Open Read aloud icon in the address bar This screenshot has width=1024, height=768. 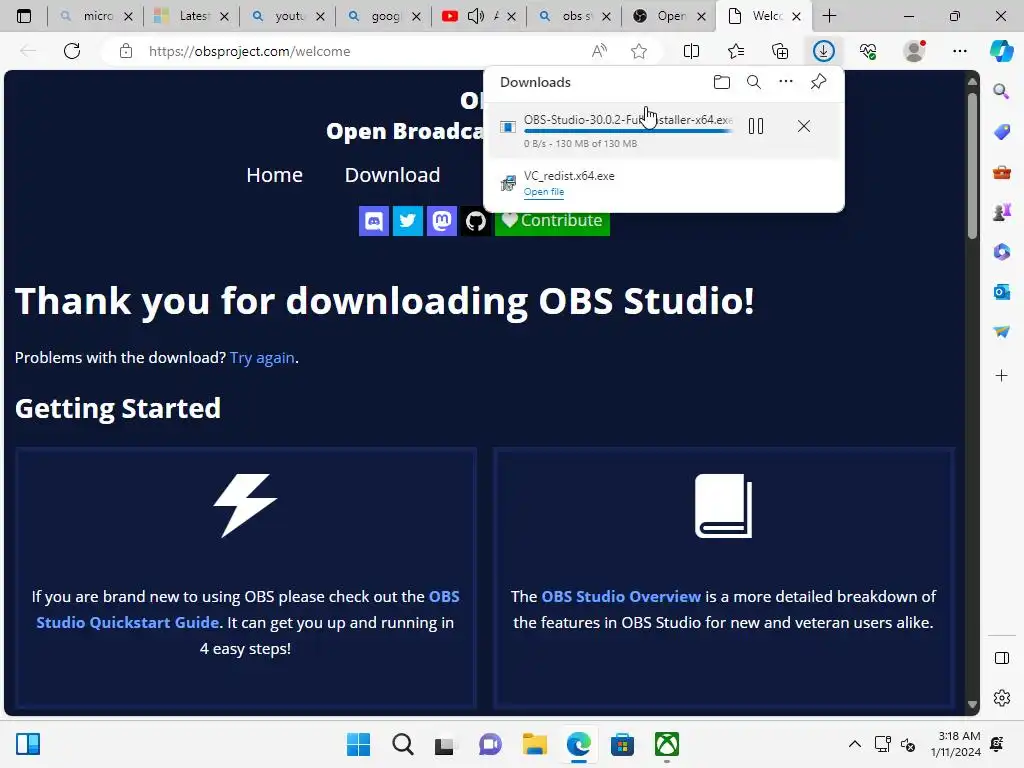click(599, 51)
